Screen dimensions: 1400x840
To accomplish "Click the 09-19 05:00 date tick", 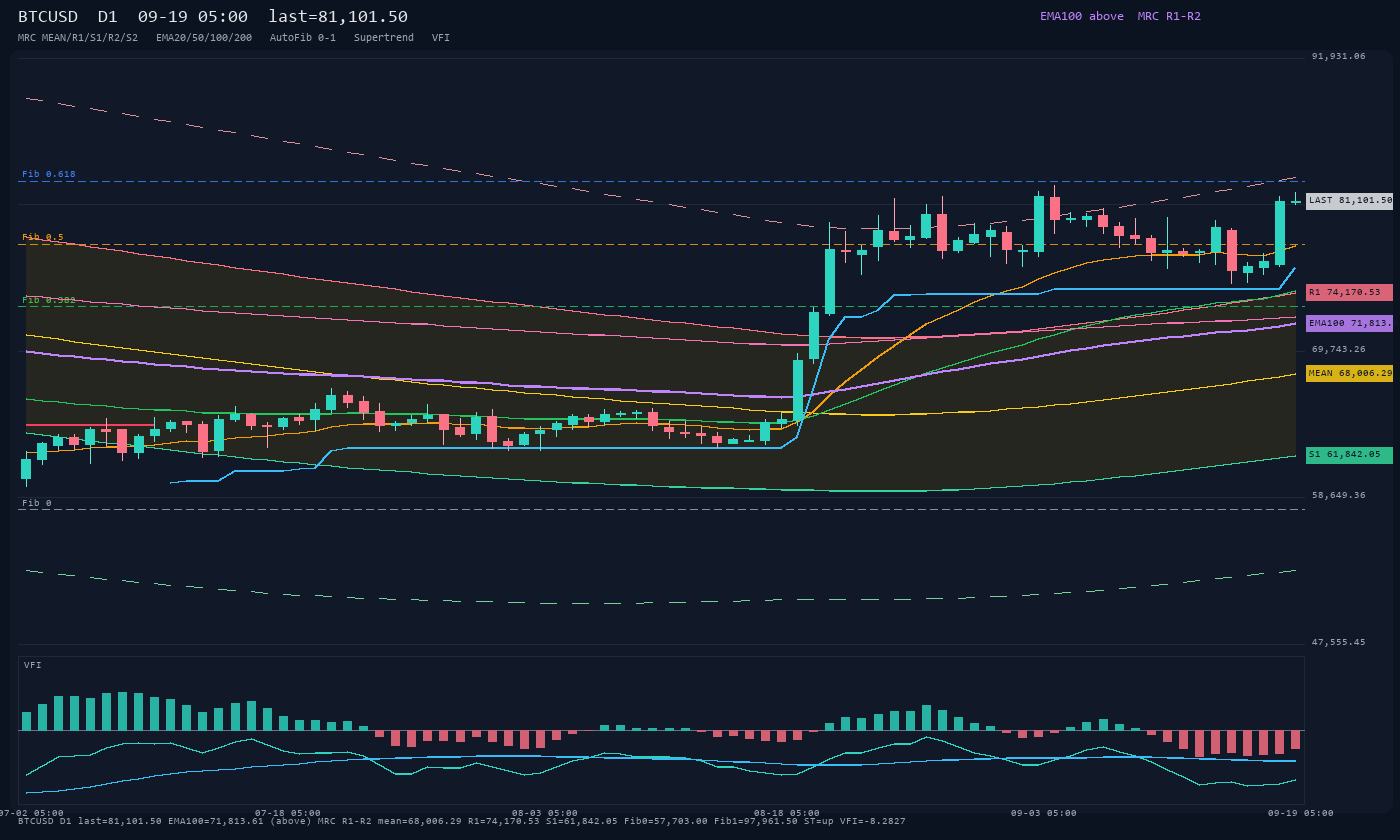I will (x=1301, y=813).
